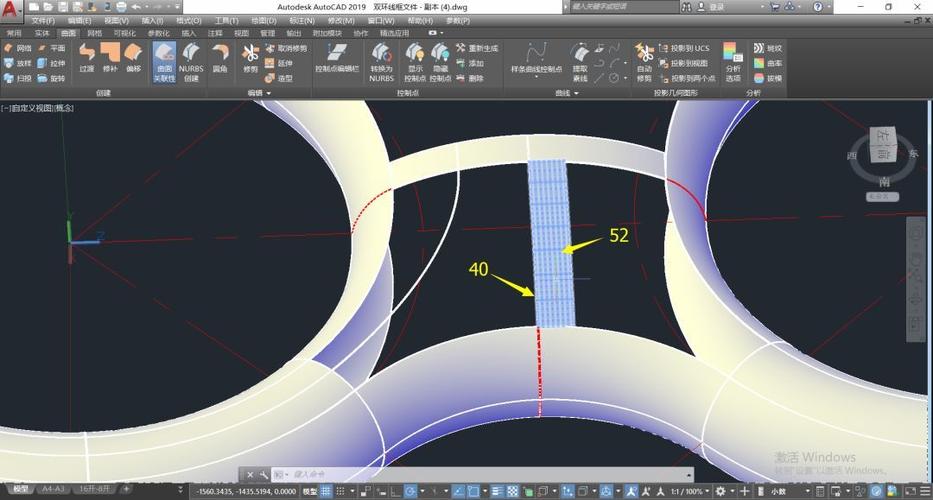Toggle the grid display in status bar

tap(326, 492)
